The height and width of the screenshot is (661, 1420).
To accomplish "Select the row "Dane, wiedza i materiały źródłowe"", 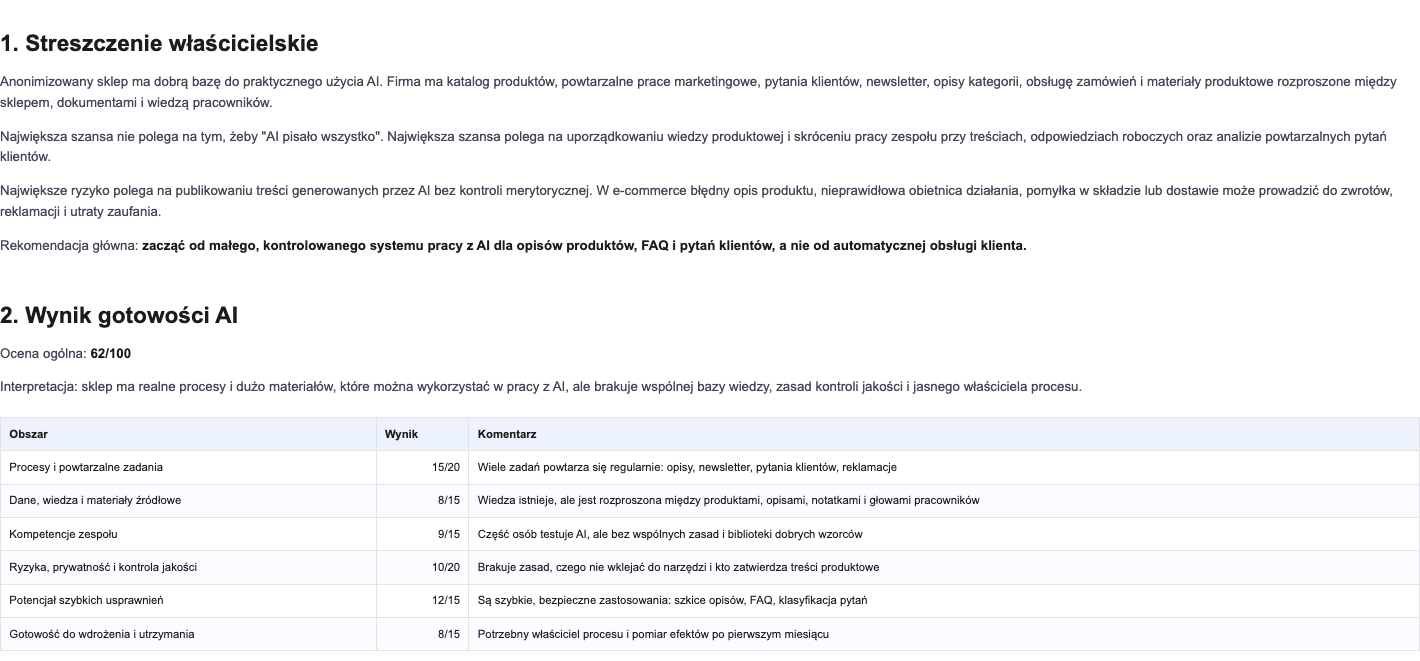I will (710, 500).
